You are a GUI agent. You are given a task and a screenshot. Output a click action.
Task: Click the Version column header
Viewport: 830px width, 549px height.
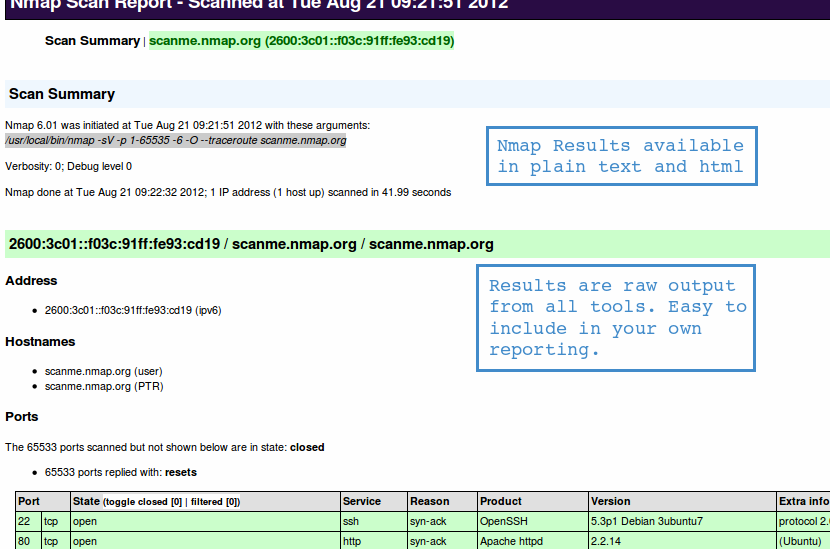[x=682, y=501]
